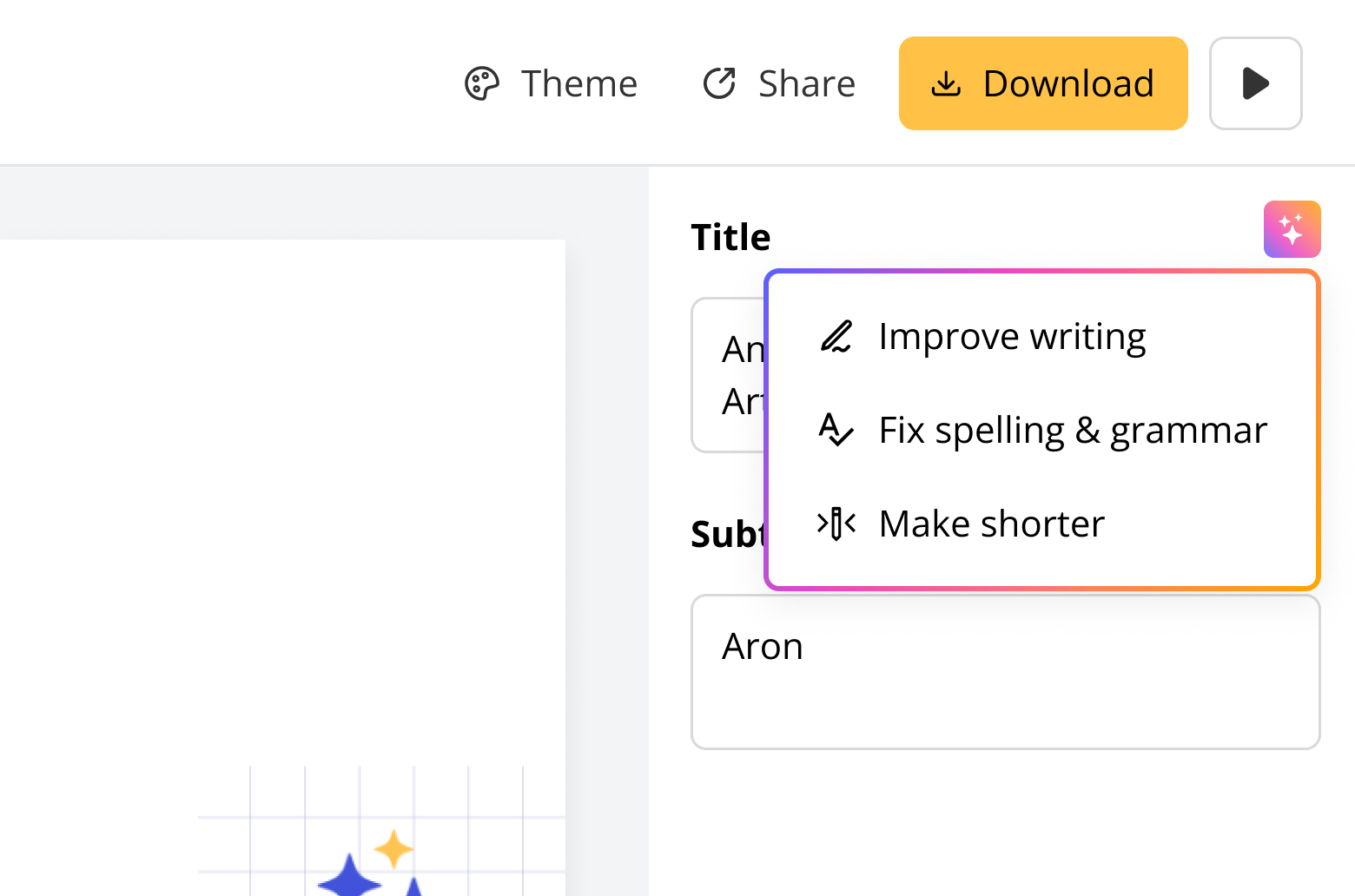
Task: Select the blue star graphic on slide
Action: [349, 877]
